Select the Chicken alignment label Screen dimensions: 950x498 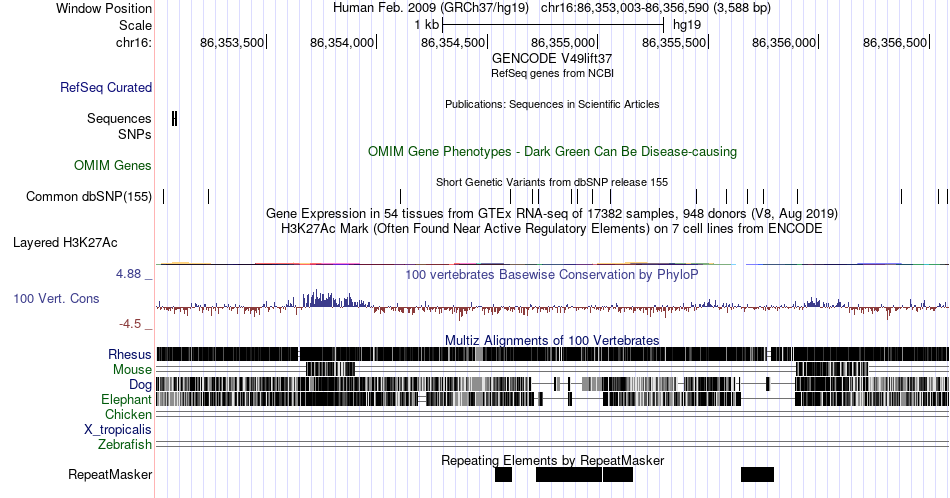click(x=128, y=414)
